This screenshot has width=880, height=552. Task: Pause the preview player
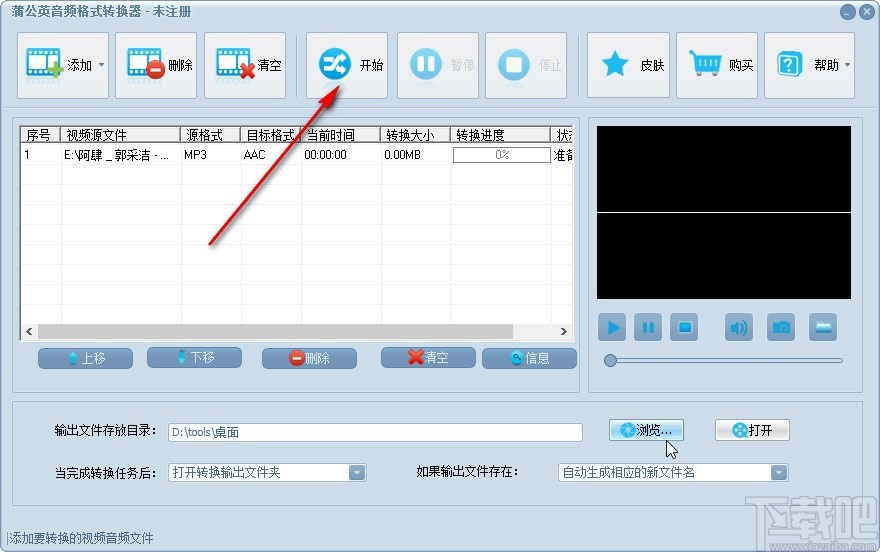(648, 327)
